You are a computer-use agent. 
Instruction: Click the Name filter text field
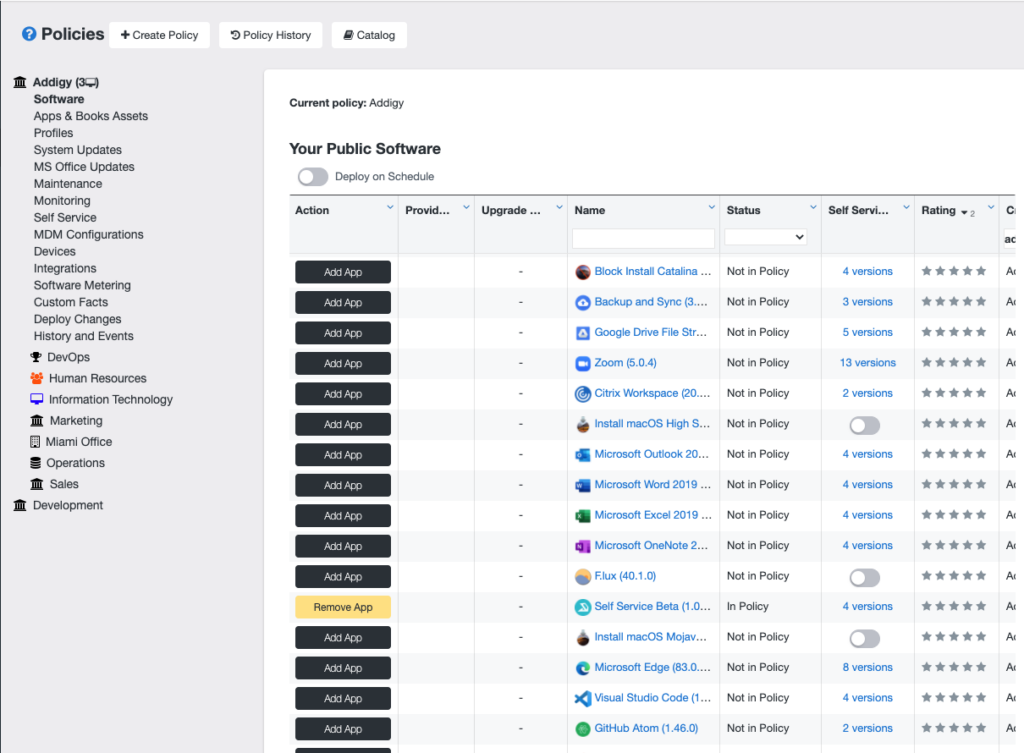click(x=643, y=238)
